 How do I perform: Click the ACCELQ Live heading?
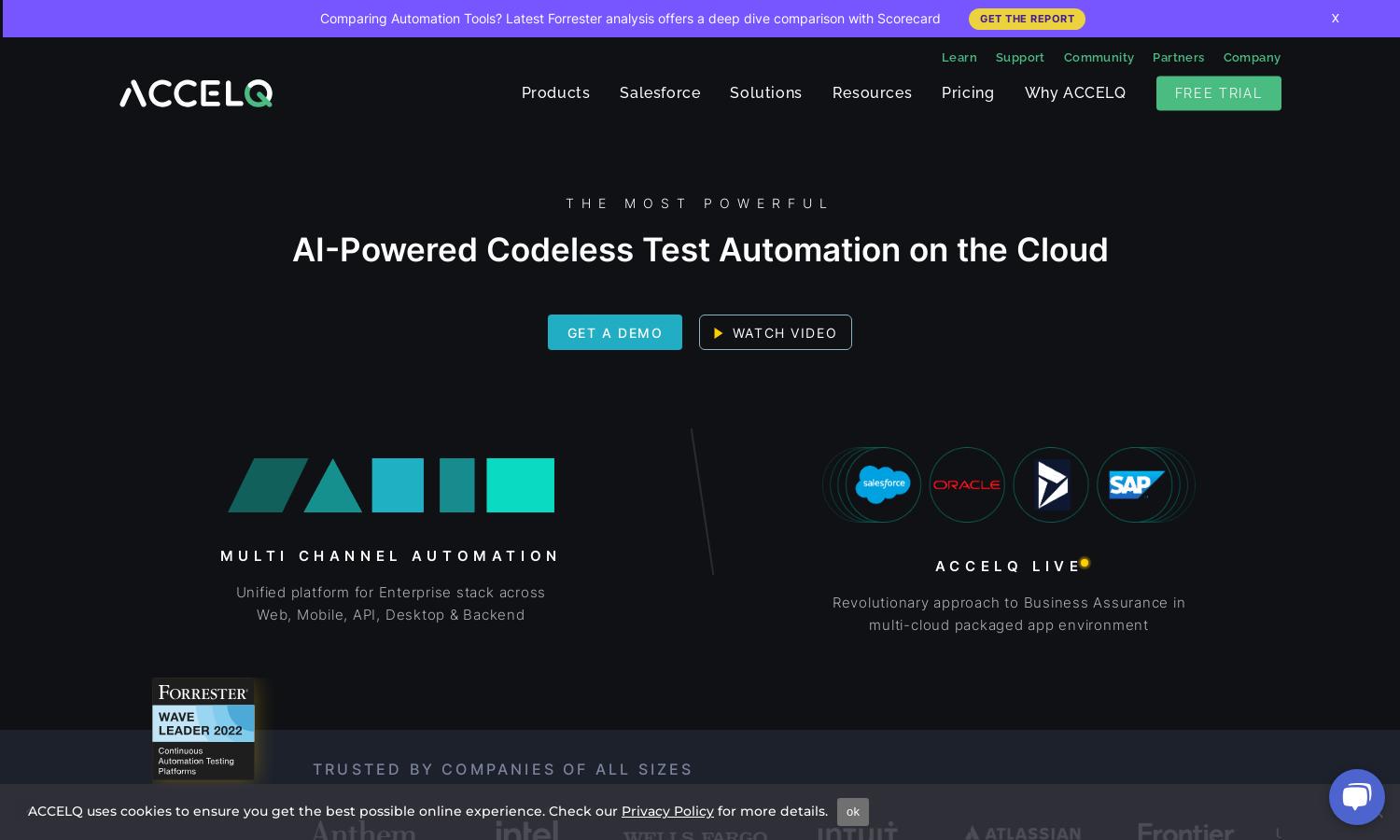coord(1008,566)
